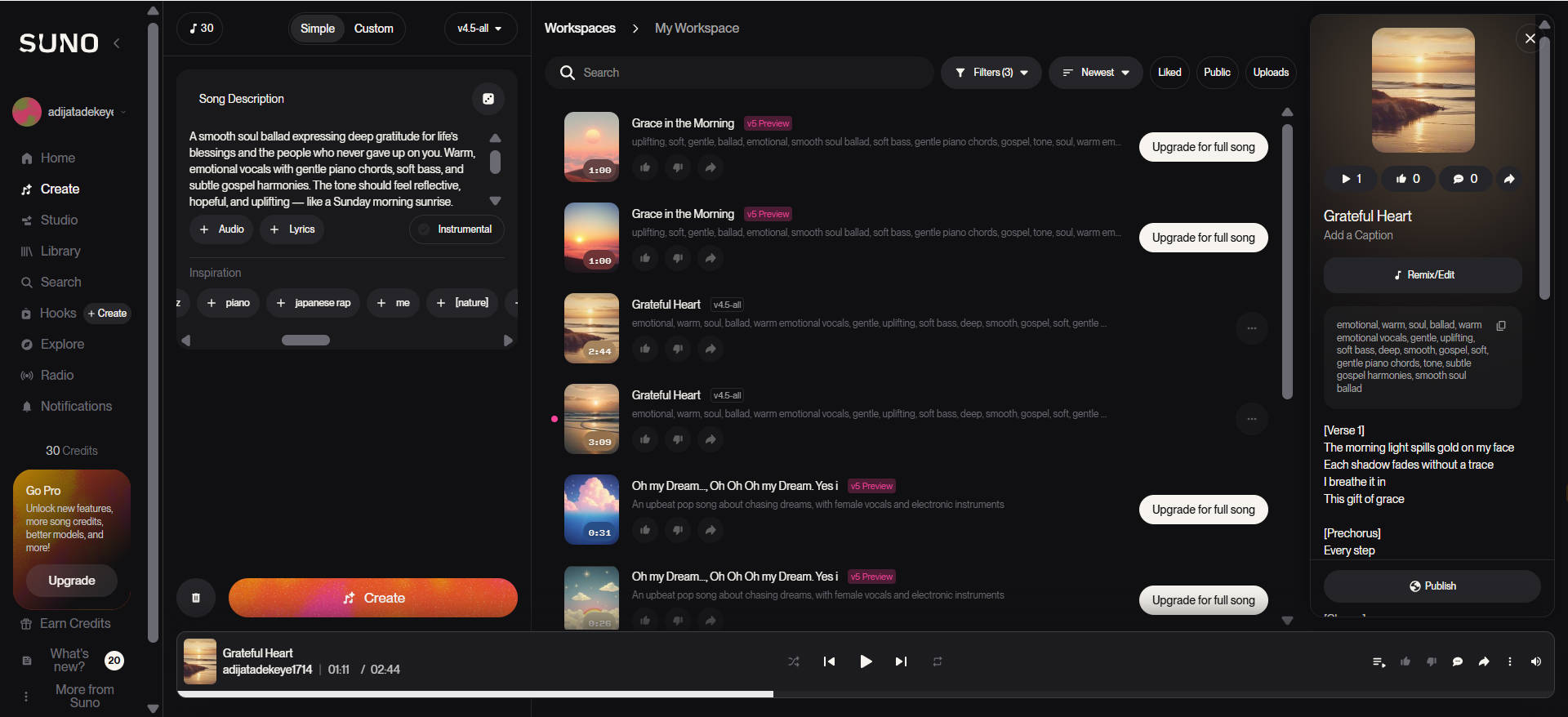Click the Upgrade button in Go Pro card
This screenshot has height=717, width=1568.
tap(72, 581)
